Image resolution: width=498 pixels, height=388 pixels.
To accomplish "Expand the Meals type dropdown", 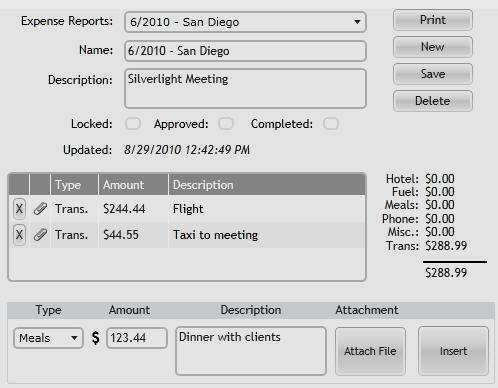I will click(48, 338).
